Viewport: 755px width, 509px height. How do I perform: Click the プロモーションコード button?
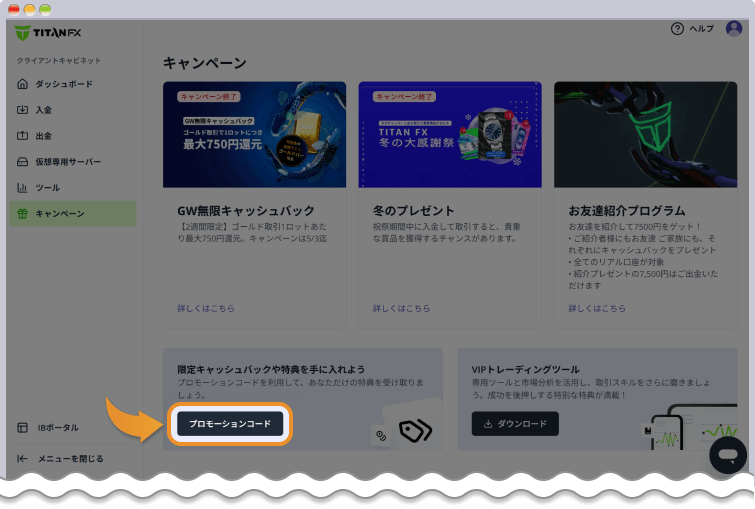pos(230,424)
